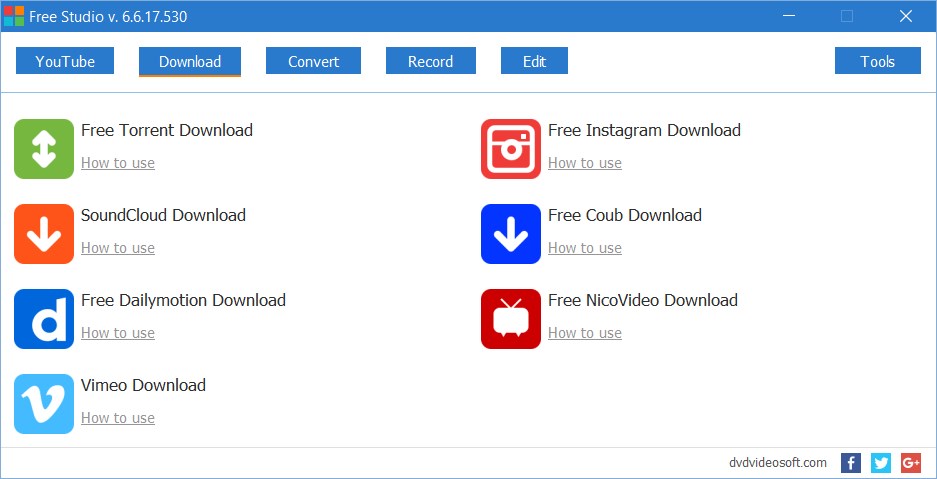The image size is (937, 479).
Task: Click the 'Free Coub Download' title
Action: 625,215
